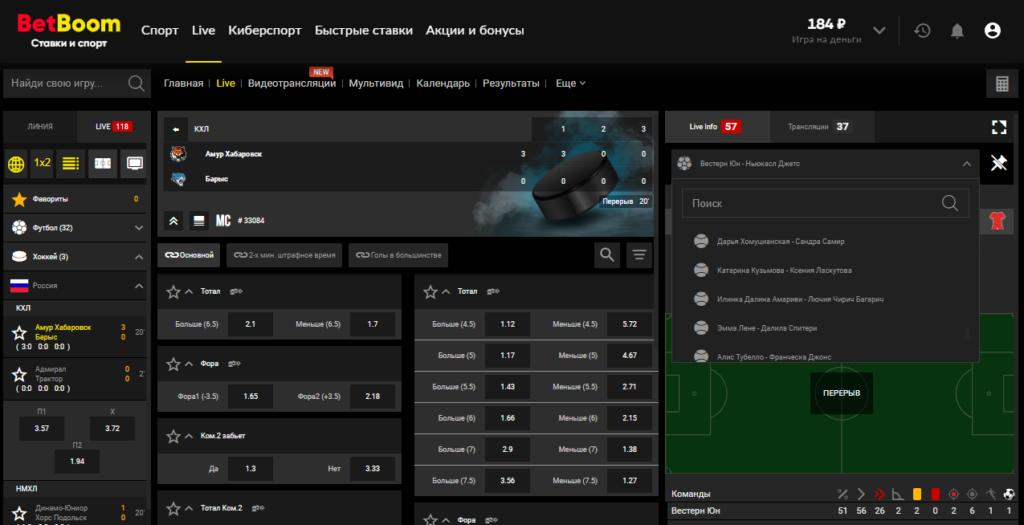The width and height of the screenshot is (1024, 525).
Task: Open Киберспорт in top menu
Action: pyautogui.click(x=265, y=31)
